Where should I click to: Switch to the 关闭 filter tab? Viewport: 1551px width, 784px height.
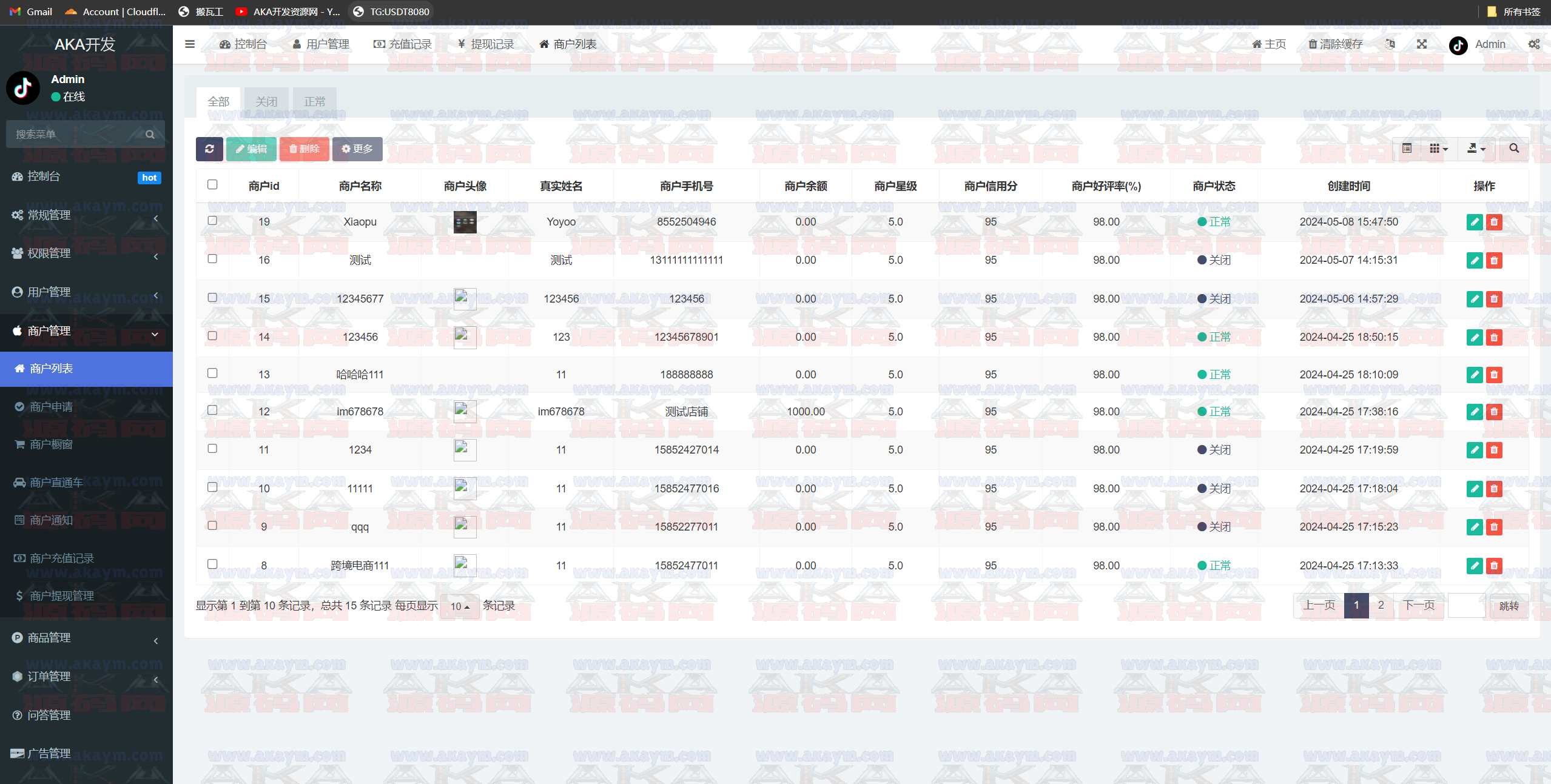click(x=266, y=102)
